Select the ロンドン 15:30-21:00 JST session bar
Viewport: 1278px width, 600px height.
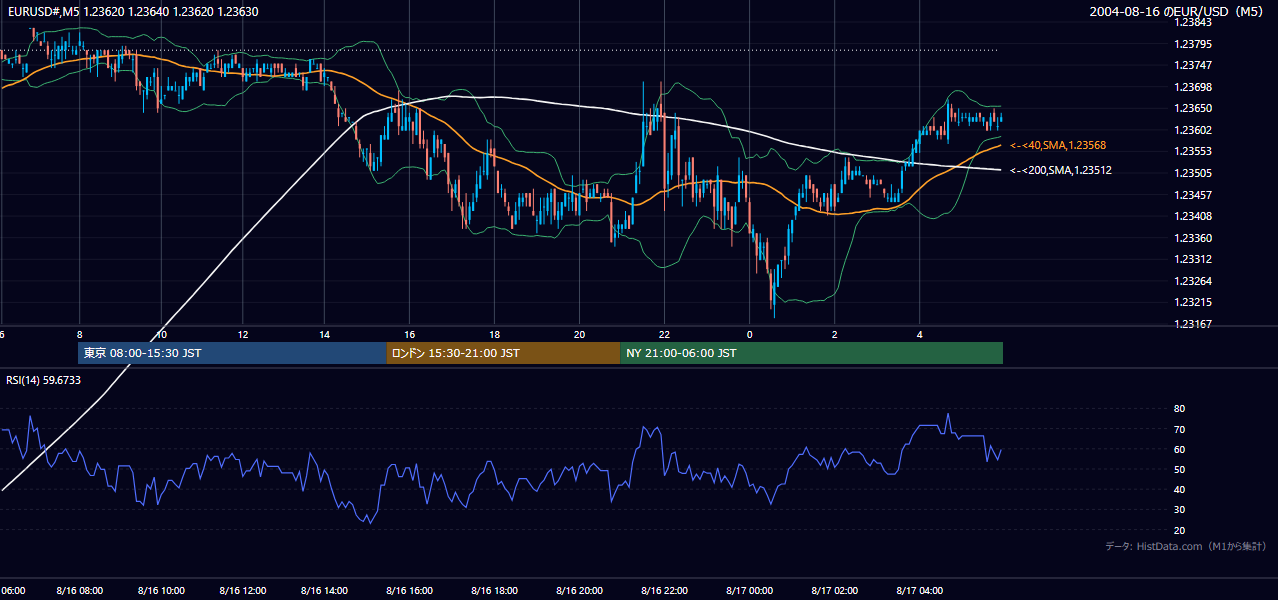pyautogui.click(x=503, y=353)
